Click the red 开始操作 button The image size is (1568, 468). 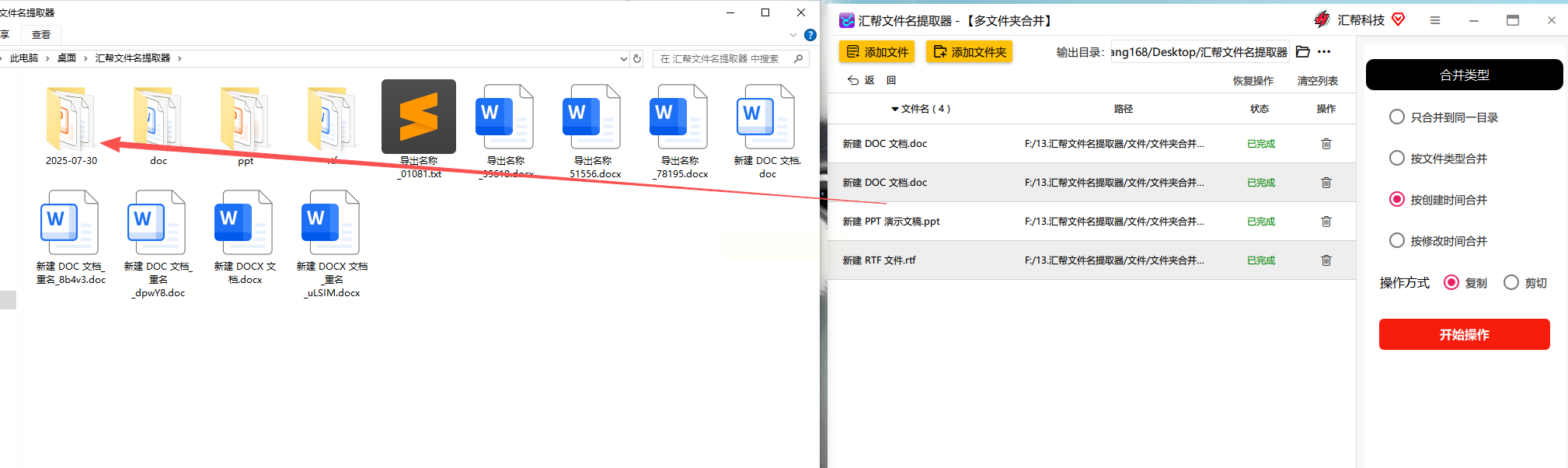tap(1464, 334)
